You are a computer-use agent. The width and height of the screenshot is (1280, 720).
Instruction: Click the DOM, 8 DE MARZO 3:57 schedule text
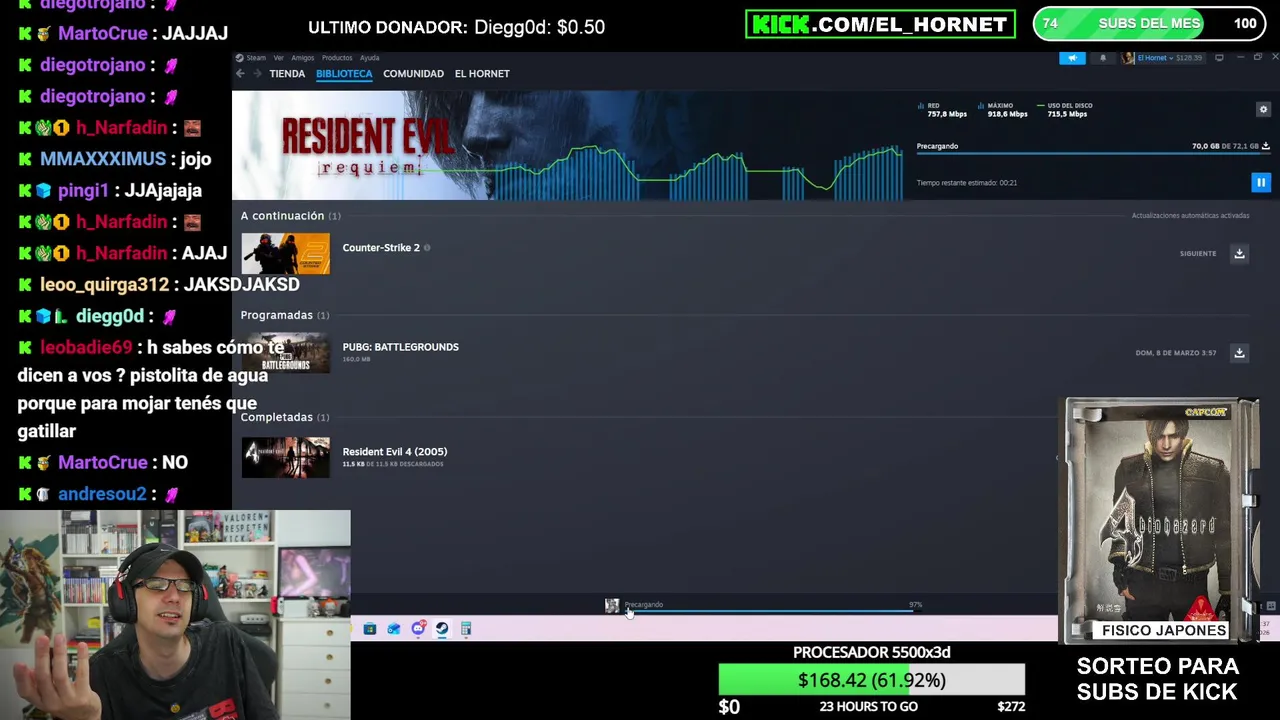click(1176, 353)
